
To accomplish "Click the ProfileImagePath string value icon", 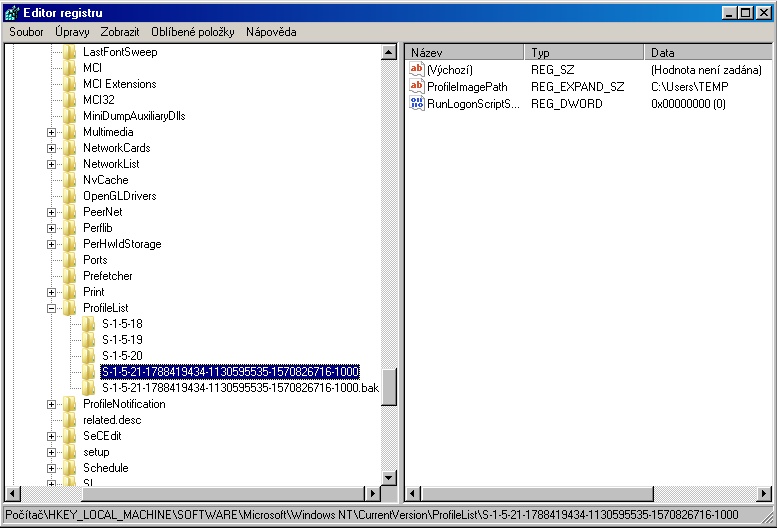I will [417, 87].
